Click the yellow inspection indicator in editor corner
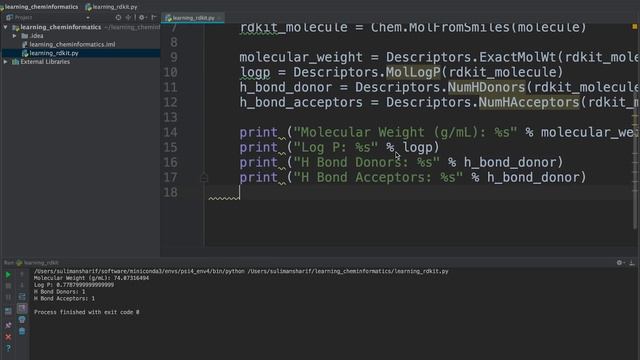640x360 pixels. [635, 27]
